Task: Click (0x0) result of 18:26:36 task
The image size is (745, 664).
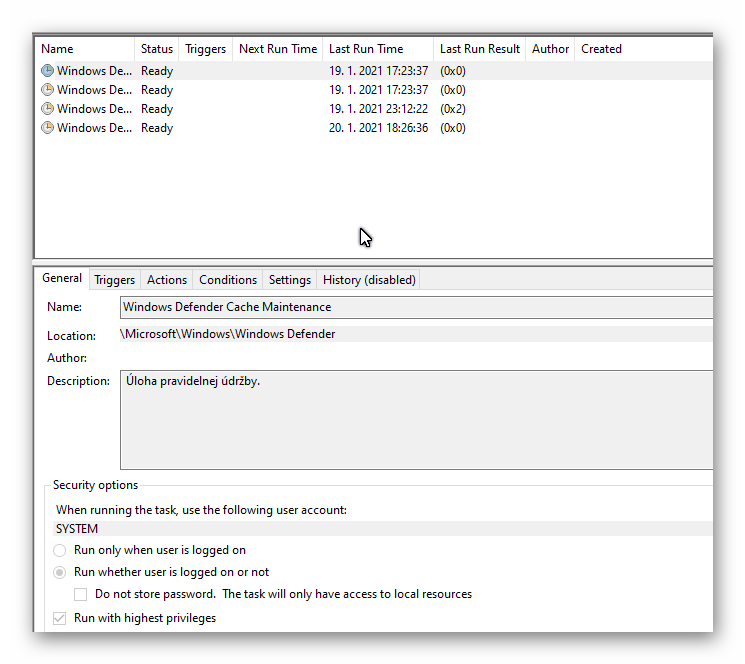Action: pyautogui.click(x=453, y=128)
